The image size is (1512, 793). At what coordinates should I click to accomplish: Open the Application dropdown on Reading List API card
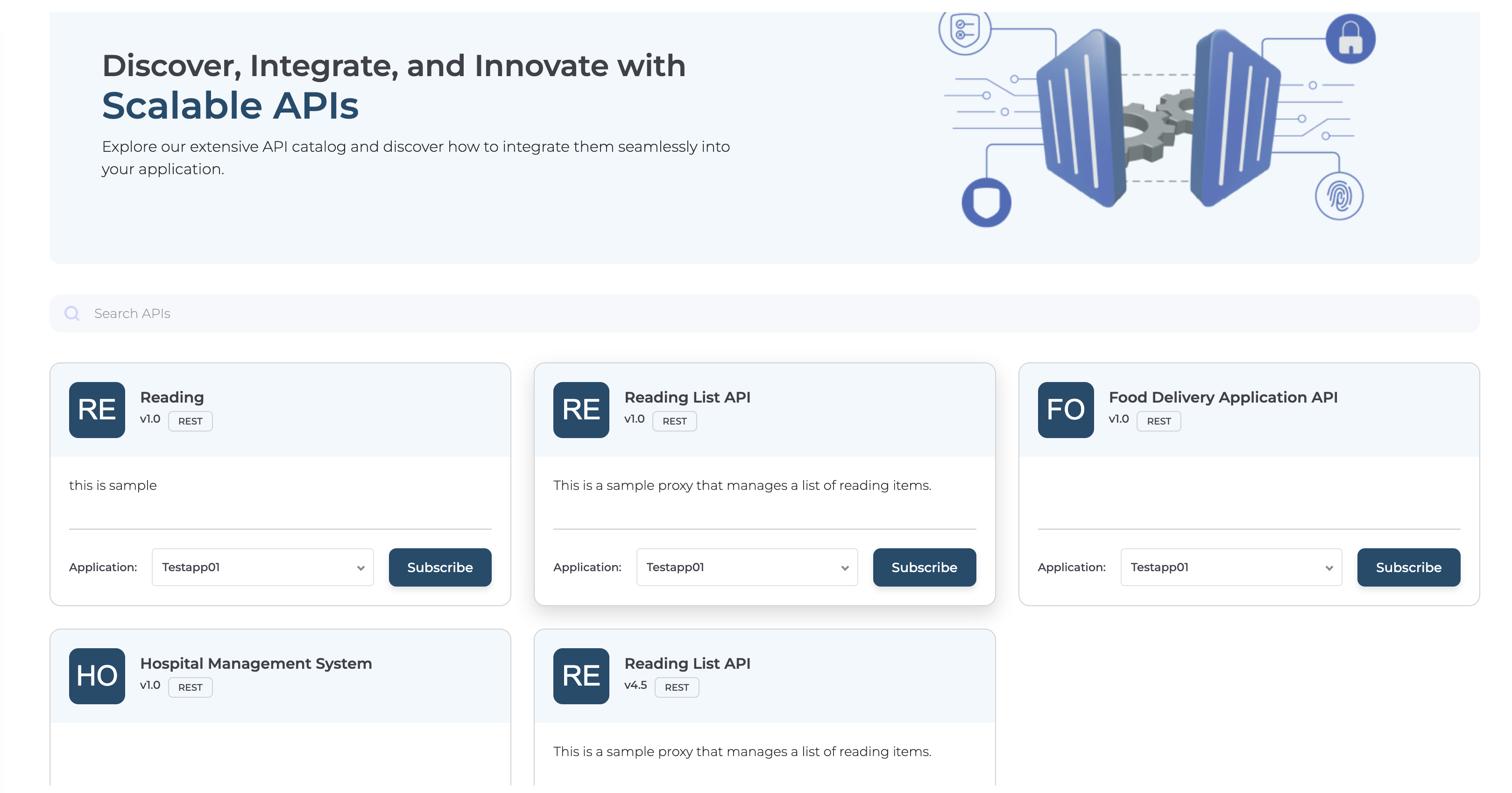coord(747,567)
